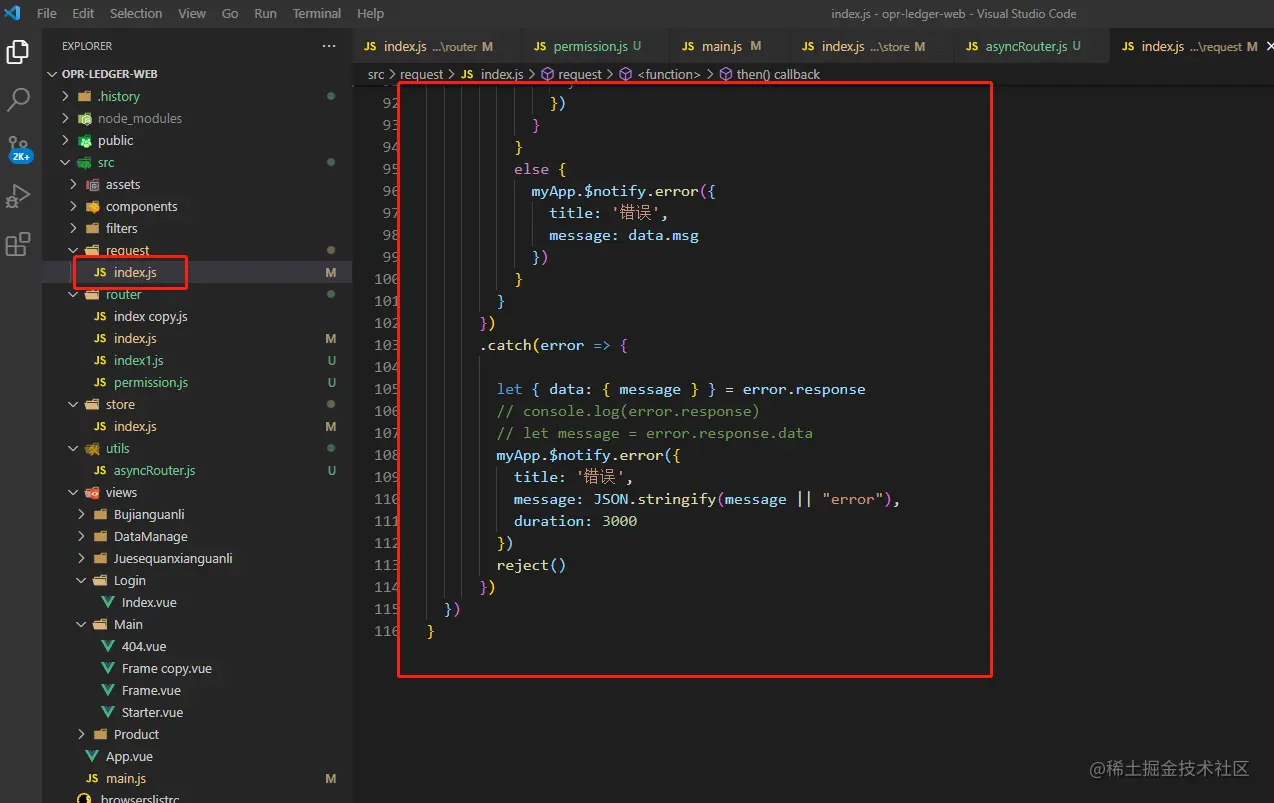Switch to the permission.js tab

pos(589,46)
